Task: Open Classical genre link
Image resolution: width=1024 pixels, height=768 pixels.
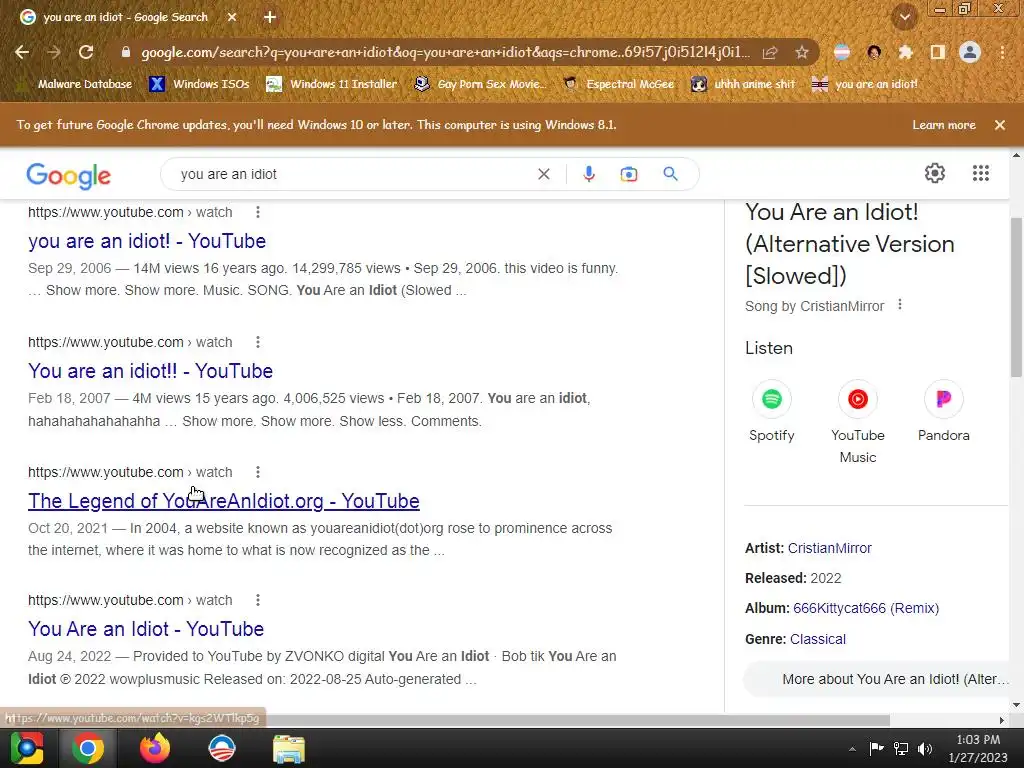Action: click(x=818, y=639)
